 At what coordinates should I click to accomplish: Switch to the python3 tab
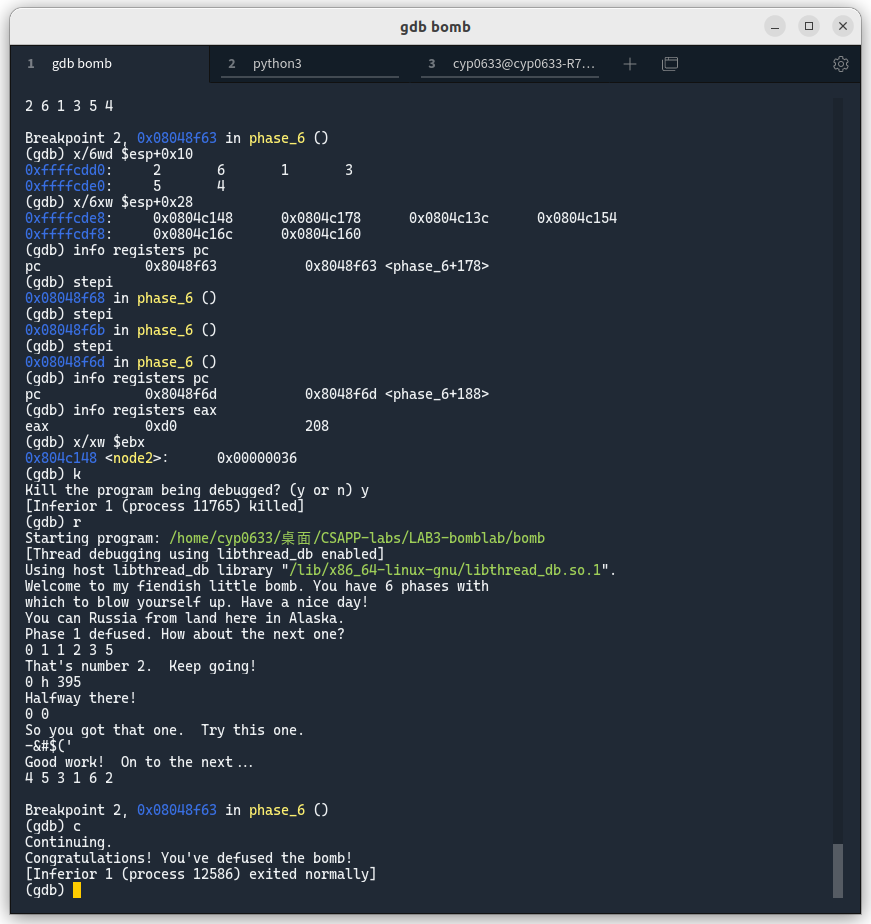click(x=310, y=64)
